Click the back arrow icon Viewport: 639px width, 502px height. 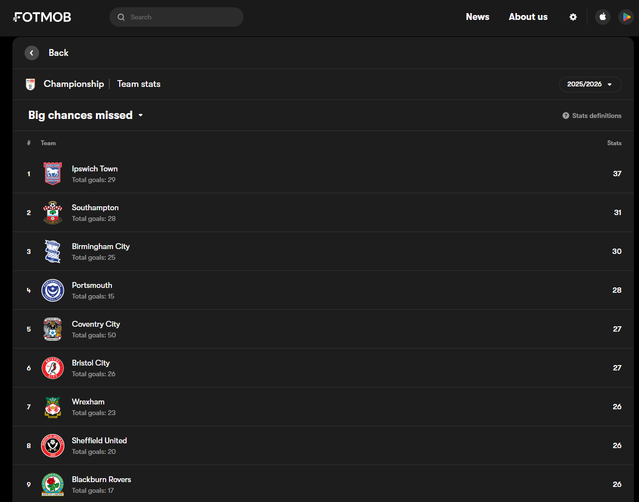(x=32, y=53)
